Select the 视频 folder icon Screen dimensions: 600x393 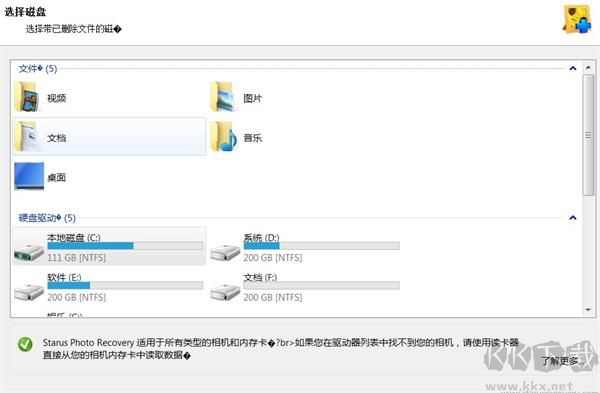point(28,97)
